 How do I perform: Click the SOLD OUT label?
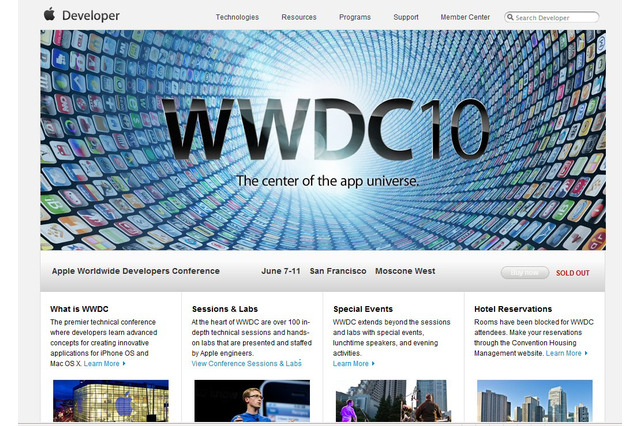coord(573,273)
